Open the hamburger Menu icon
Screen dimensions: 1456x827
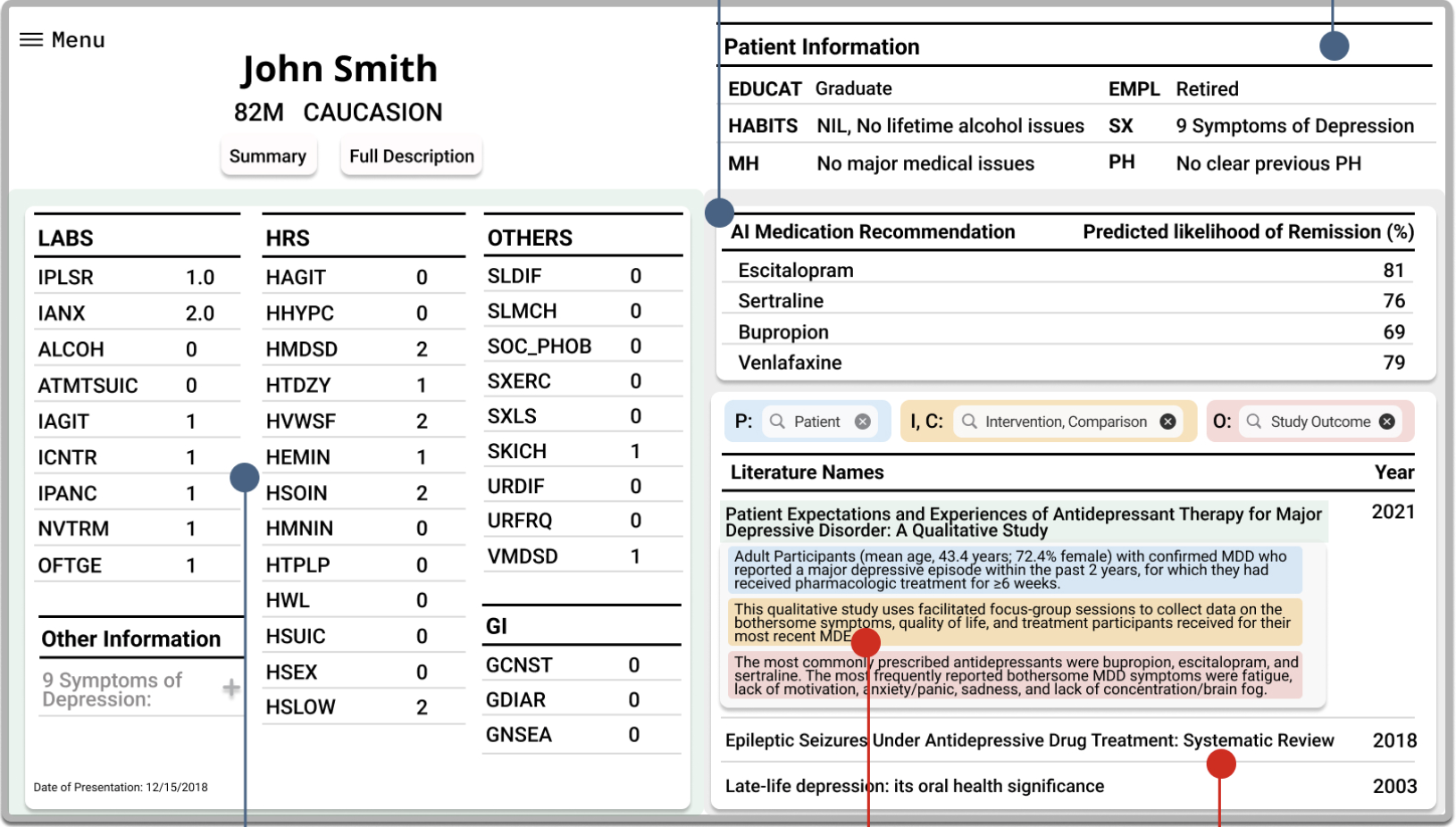[x=31, y=39]
